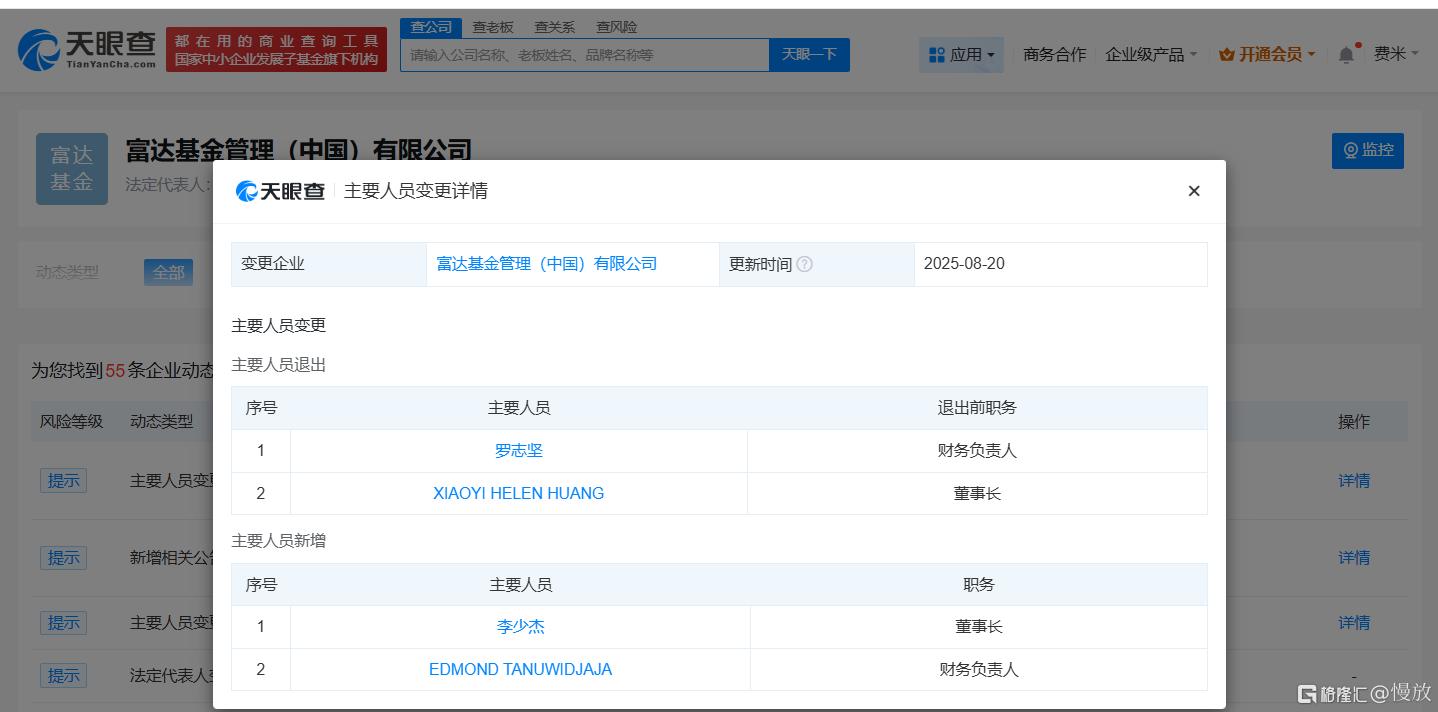Open the EDMOND TANUWIDJAJA person link
This screenshot has width=1438, height=712.
tap(521, 670)
